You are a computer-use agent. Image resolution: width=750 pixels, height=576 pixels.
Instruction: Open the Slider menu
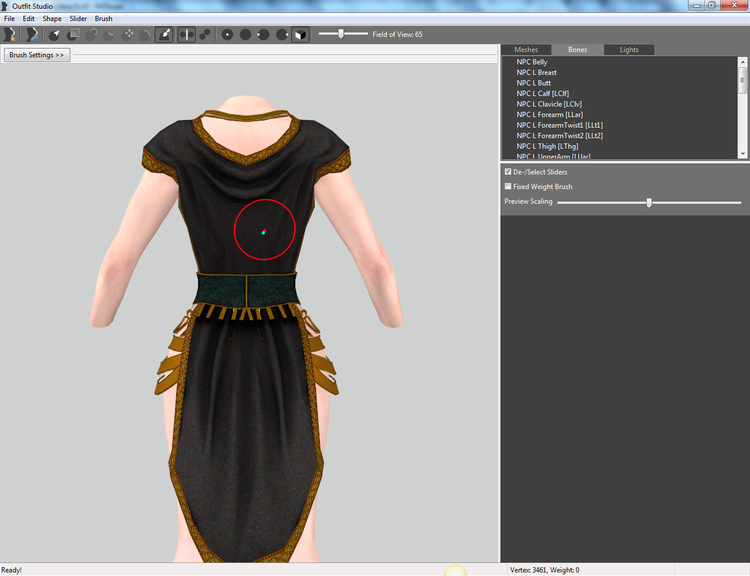tap(78, 19)
